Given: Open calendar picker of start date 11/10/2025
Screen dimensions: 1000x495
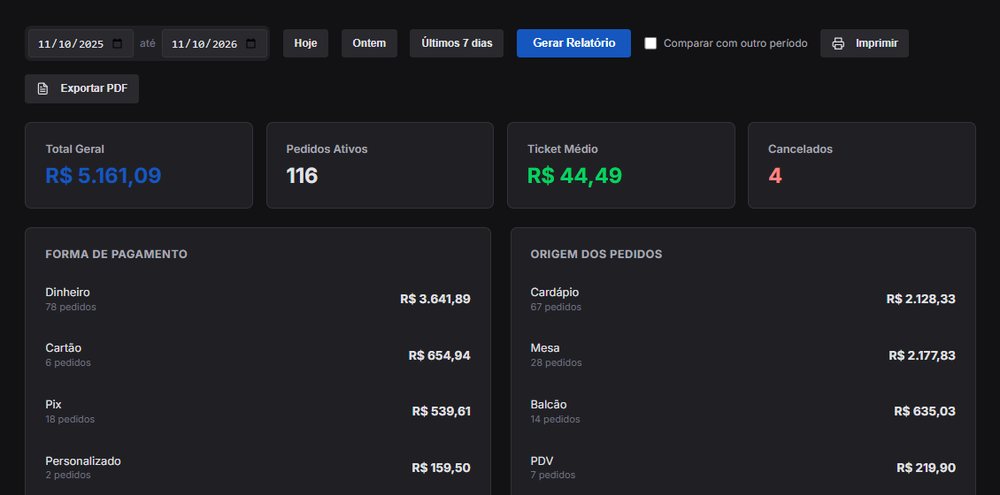Looking at the screenshot, I should pyautogui.click(x=117, y=43).
